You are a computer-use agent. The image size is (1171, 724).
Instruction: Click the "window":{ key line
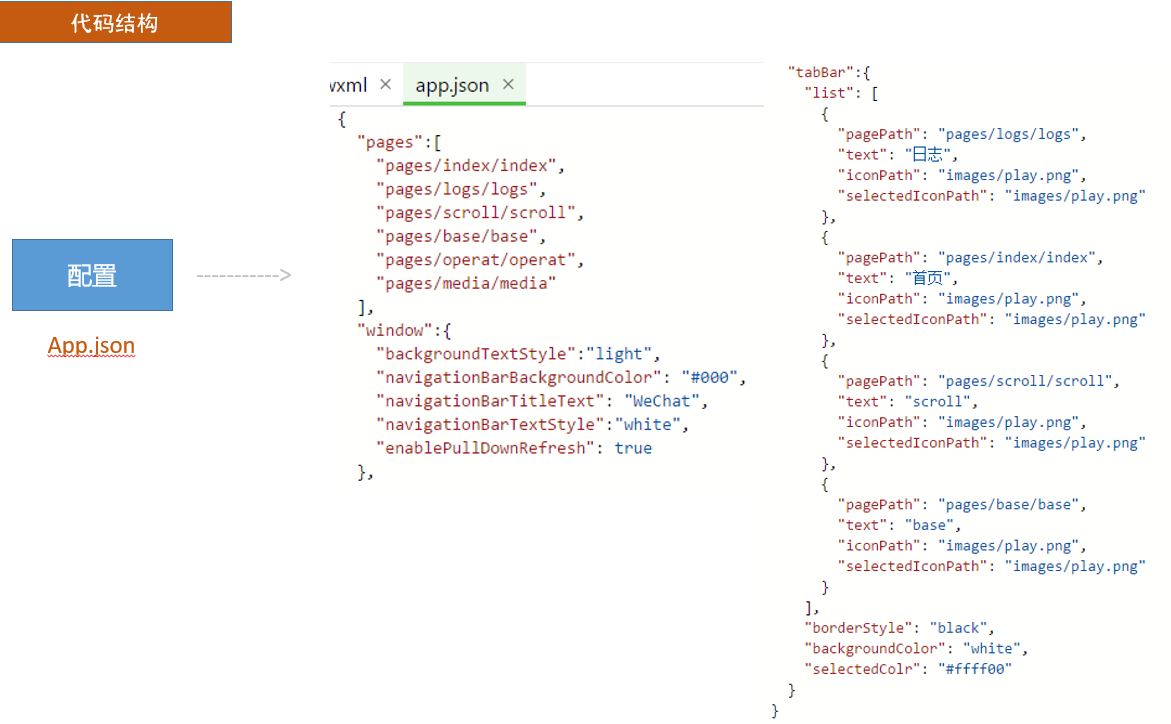coord(404,330)
